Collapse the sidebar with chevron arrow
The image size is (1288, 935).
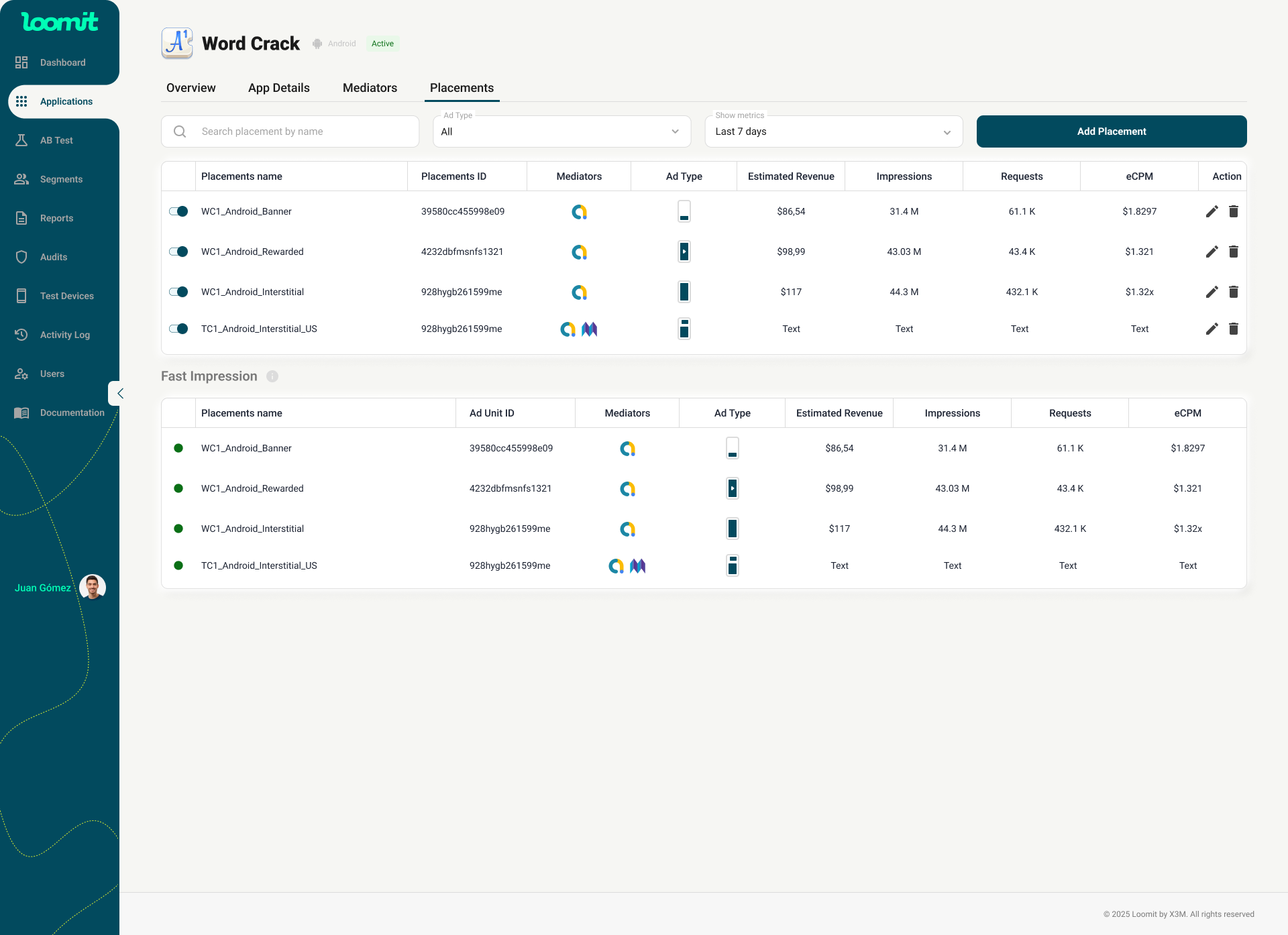click(x=119, y=394)
